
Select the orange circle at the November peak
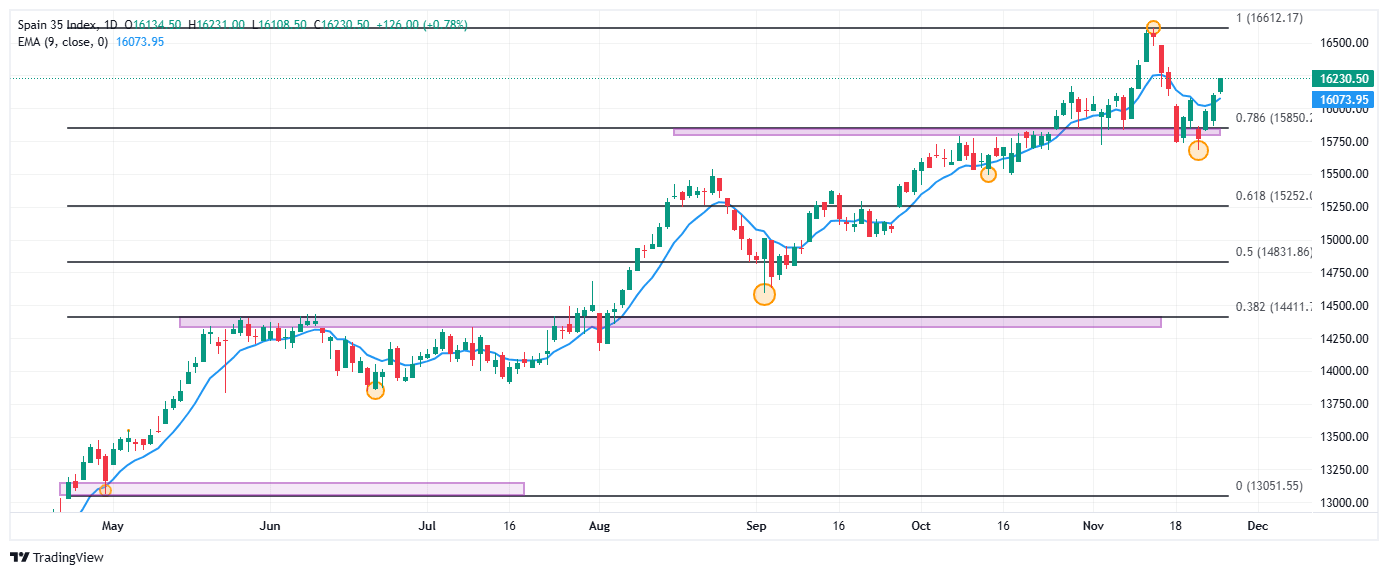coord(1153,28)
